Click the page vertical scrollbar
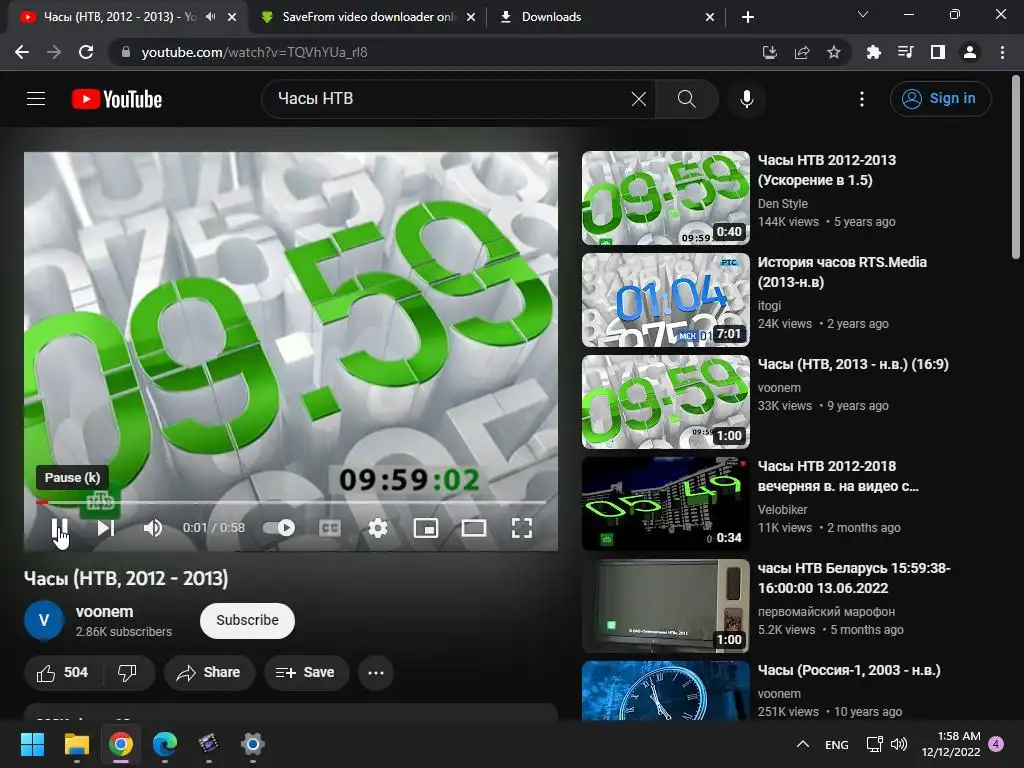This screenshot has width=1024, height=768. pos(1016,167)
